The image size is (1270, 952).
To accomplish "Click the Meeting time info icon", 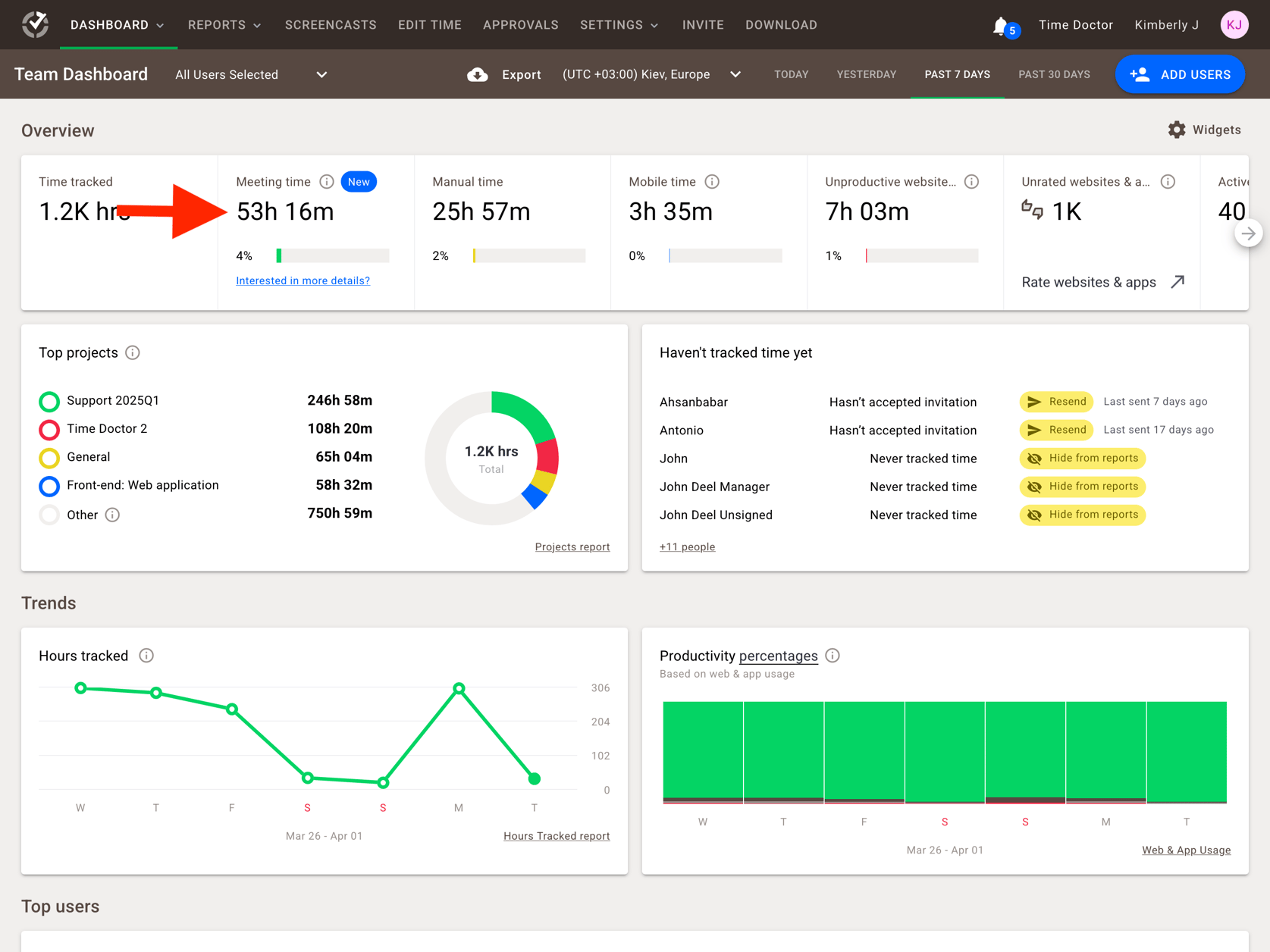I will click(327, 182).
